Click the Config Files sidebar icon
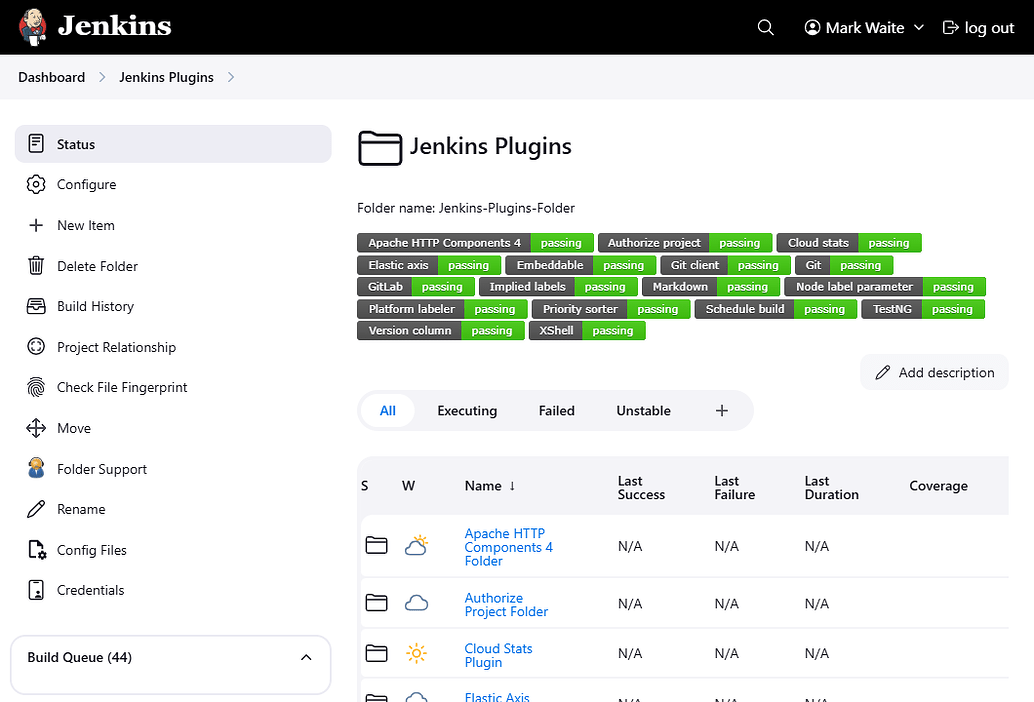The width and height of the screenshot is (1034, 702). coord(35,549)
